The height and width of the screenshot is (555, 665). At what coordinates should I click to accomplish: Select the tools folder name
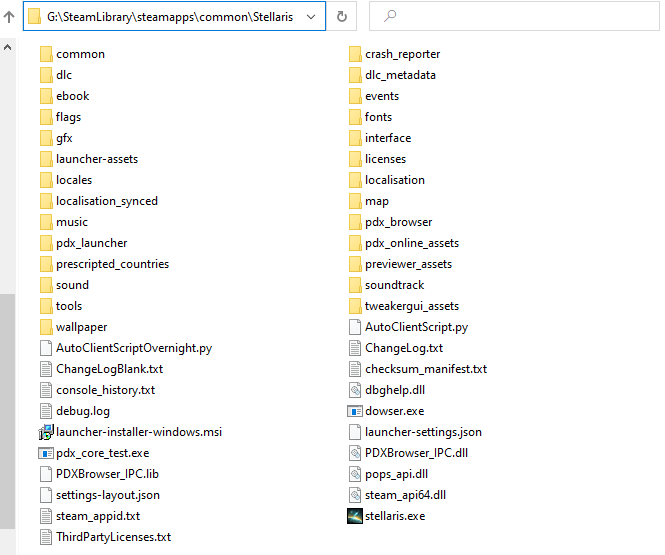click(x=69, y=306)
